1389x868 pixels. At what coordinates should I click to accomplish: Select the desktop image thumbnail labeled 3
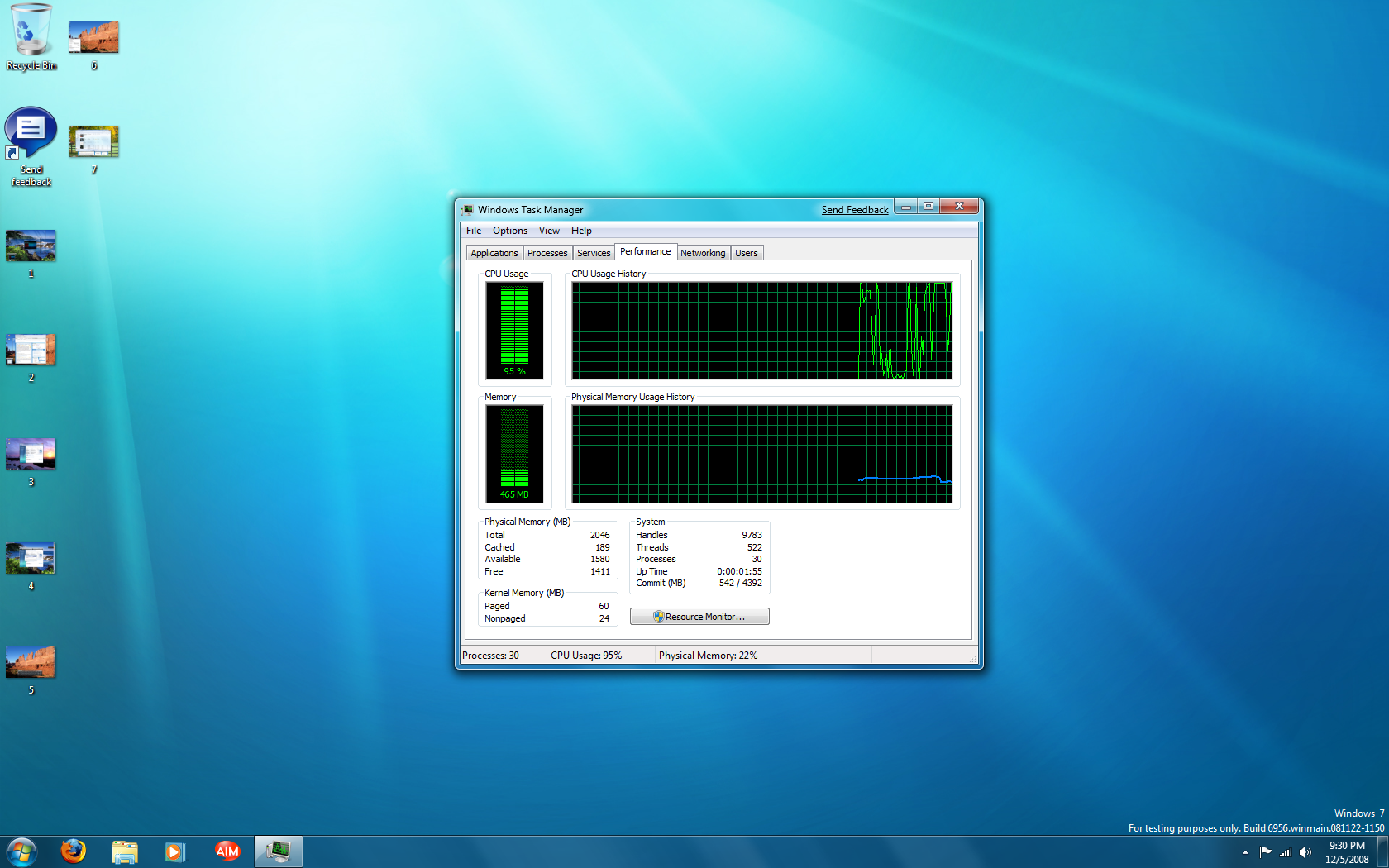[x=31, y=455]
